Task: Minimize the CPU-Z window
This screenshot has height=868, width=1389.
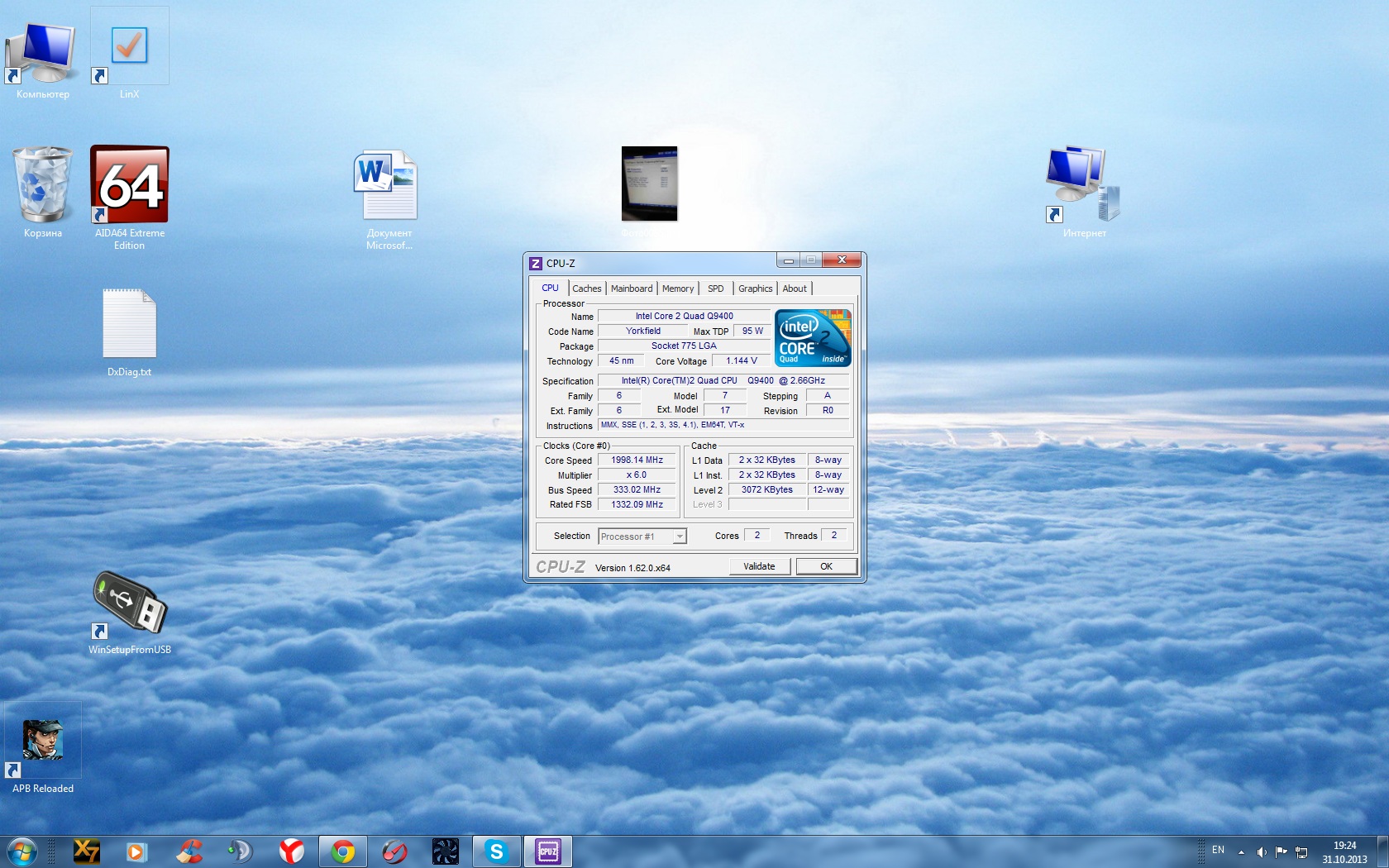Action: [789, 260]
